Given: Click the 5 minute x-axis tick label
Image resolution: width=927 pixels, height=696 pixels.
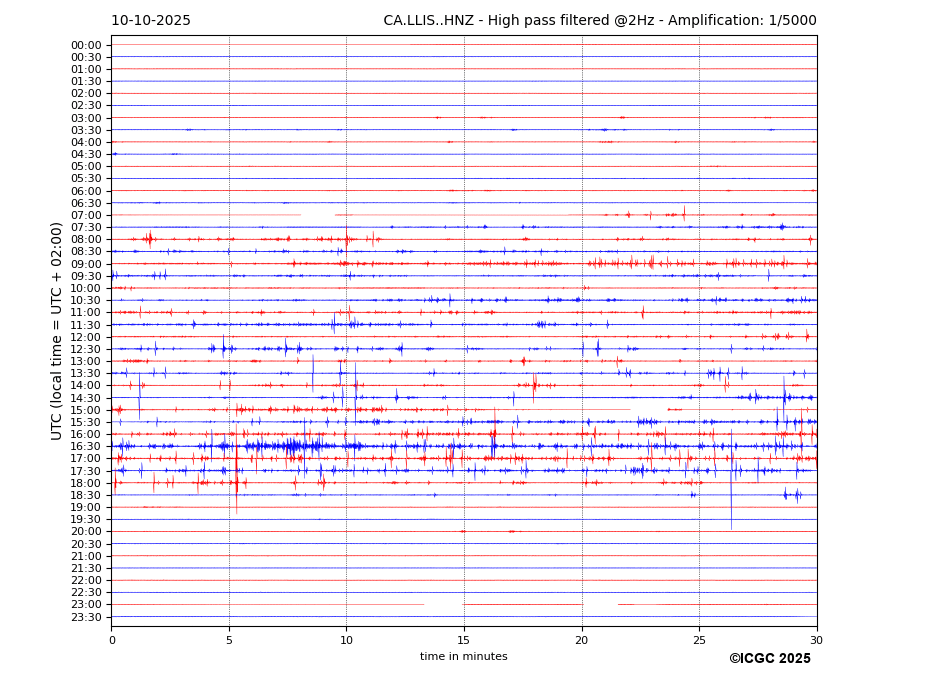Looking at the screenshot, I should click(x=229, y=640).
